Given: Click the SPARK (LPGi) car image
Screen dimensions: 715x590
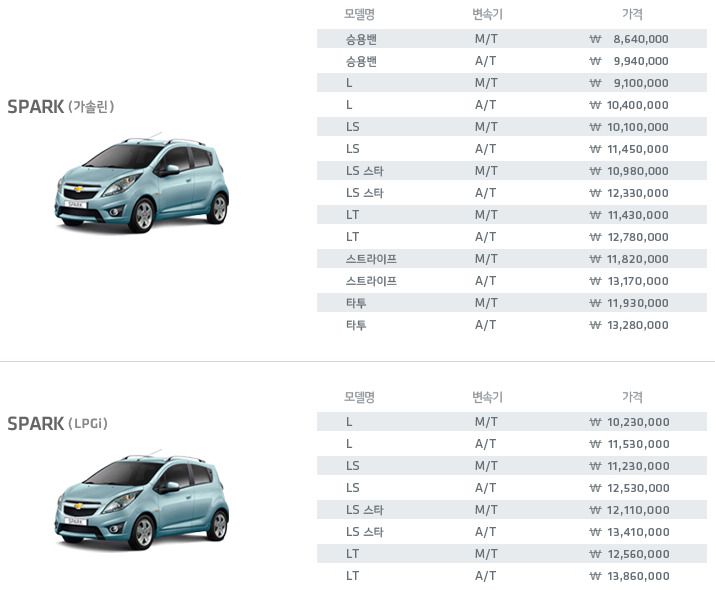Looking at the screenshot, I should [142, 499].
